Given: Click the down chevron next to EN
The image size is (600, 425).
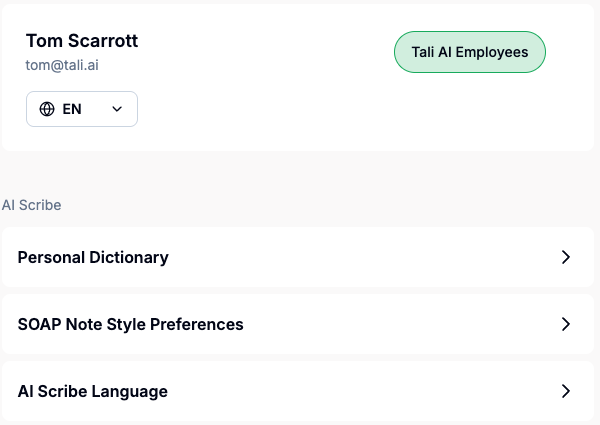Looking at the screenshot, I should pos(117,109).
